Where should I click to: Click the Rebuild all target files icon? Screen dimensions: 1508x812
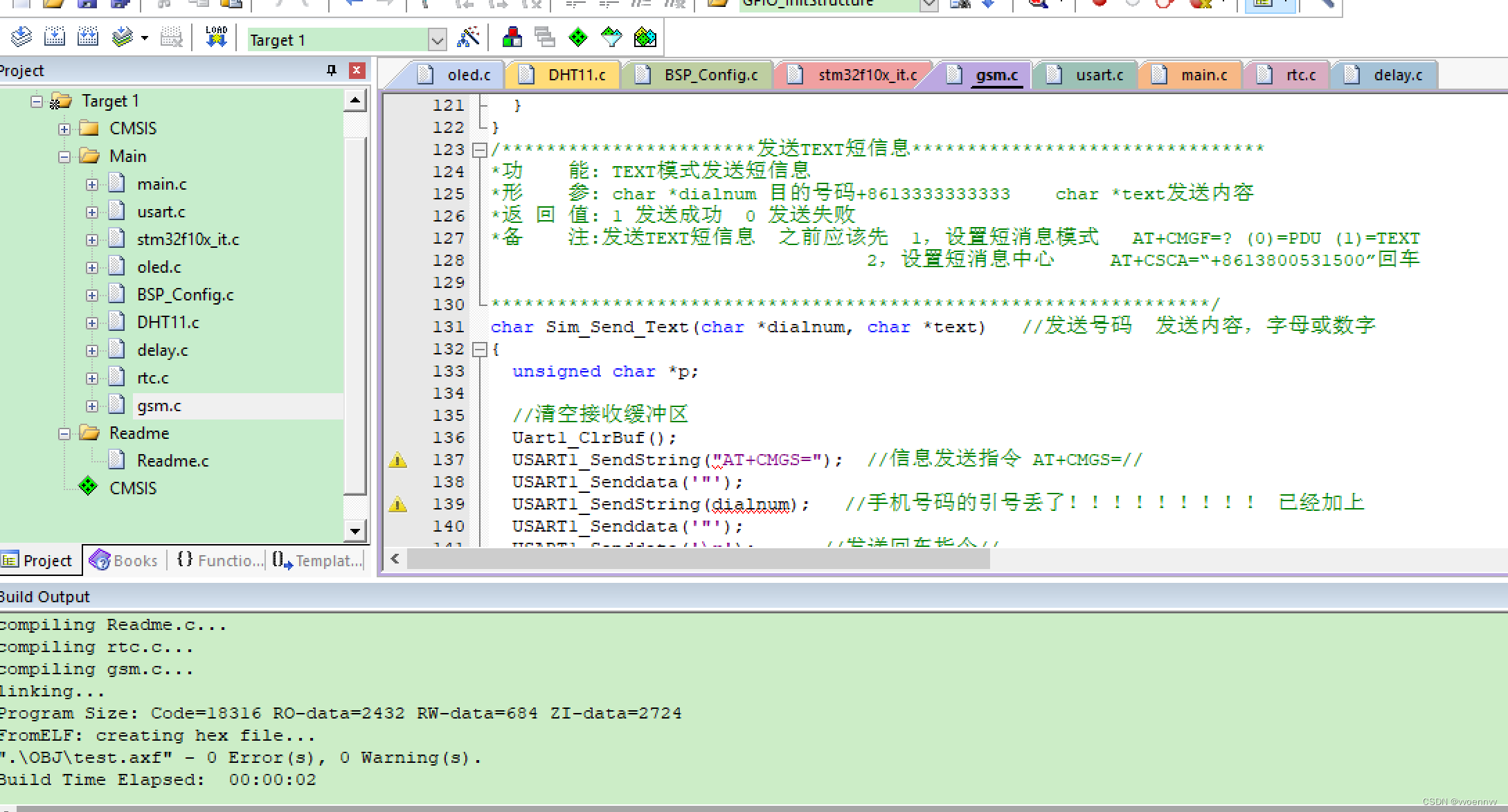[x=88, y=37]
